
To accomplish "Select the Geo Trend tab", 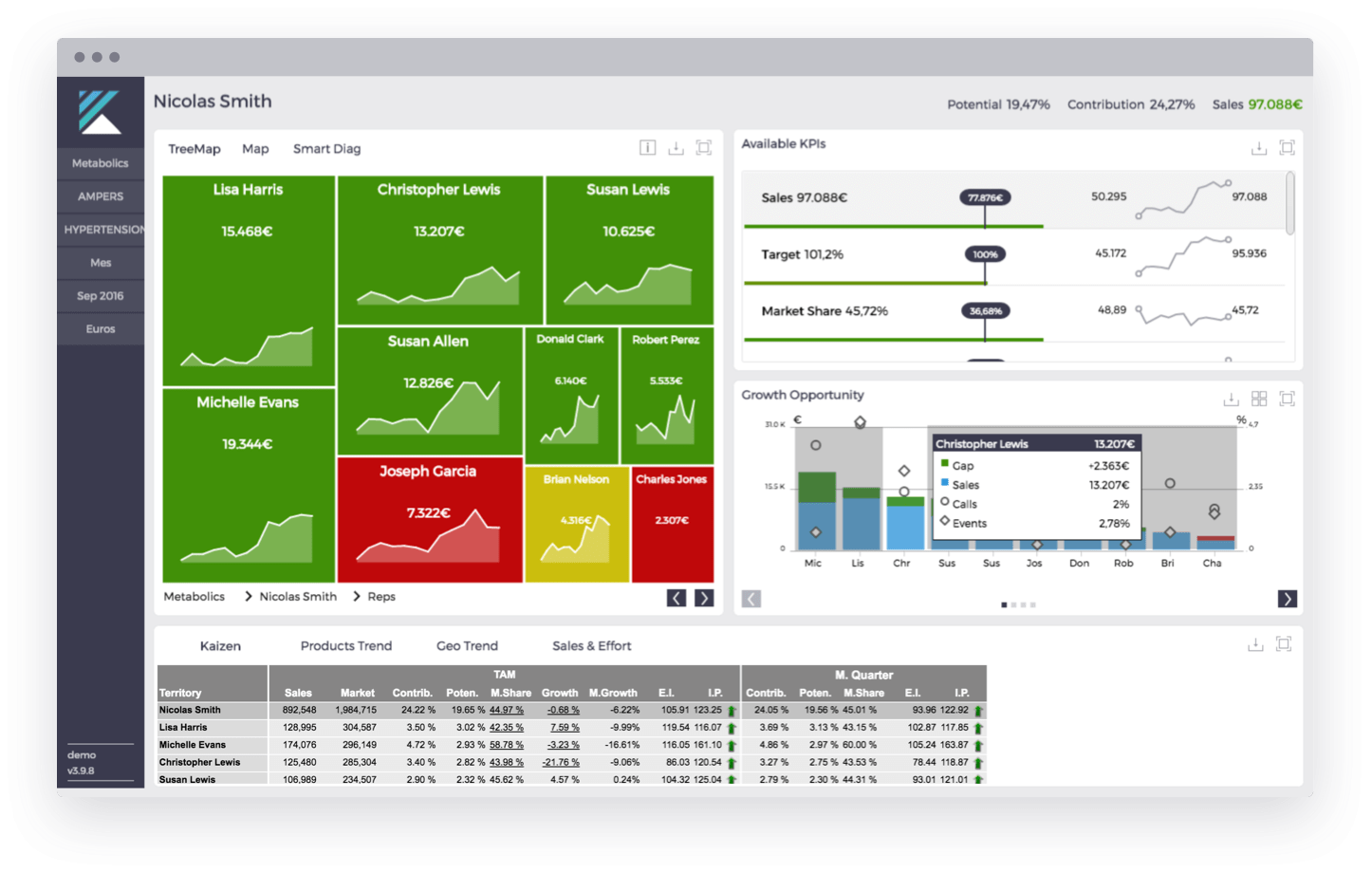I will 467,646.
